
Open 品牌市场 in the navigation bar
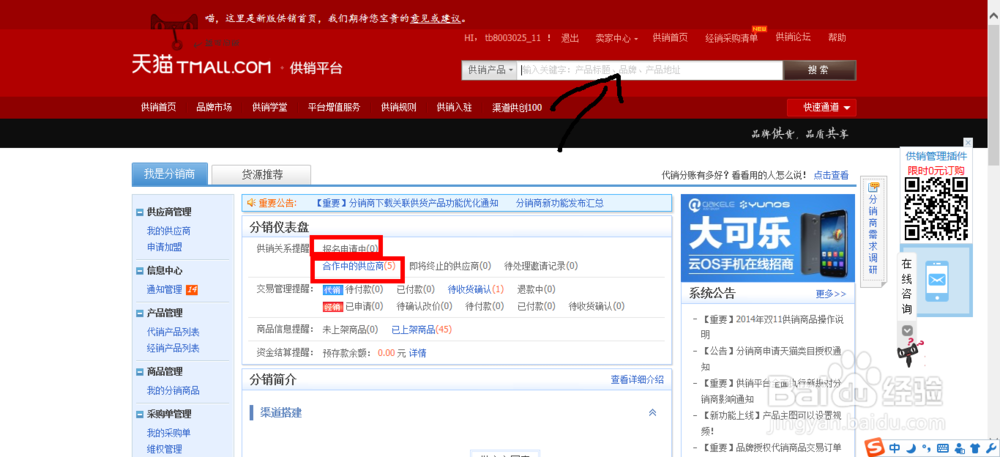214,108
